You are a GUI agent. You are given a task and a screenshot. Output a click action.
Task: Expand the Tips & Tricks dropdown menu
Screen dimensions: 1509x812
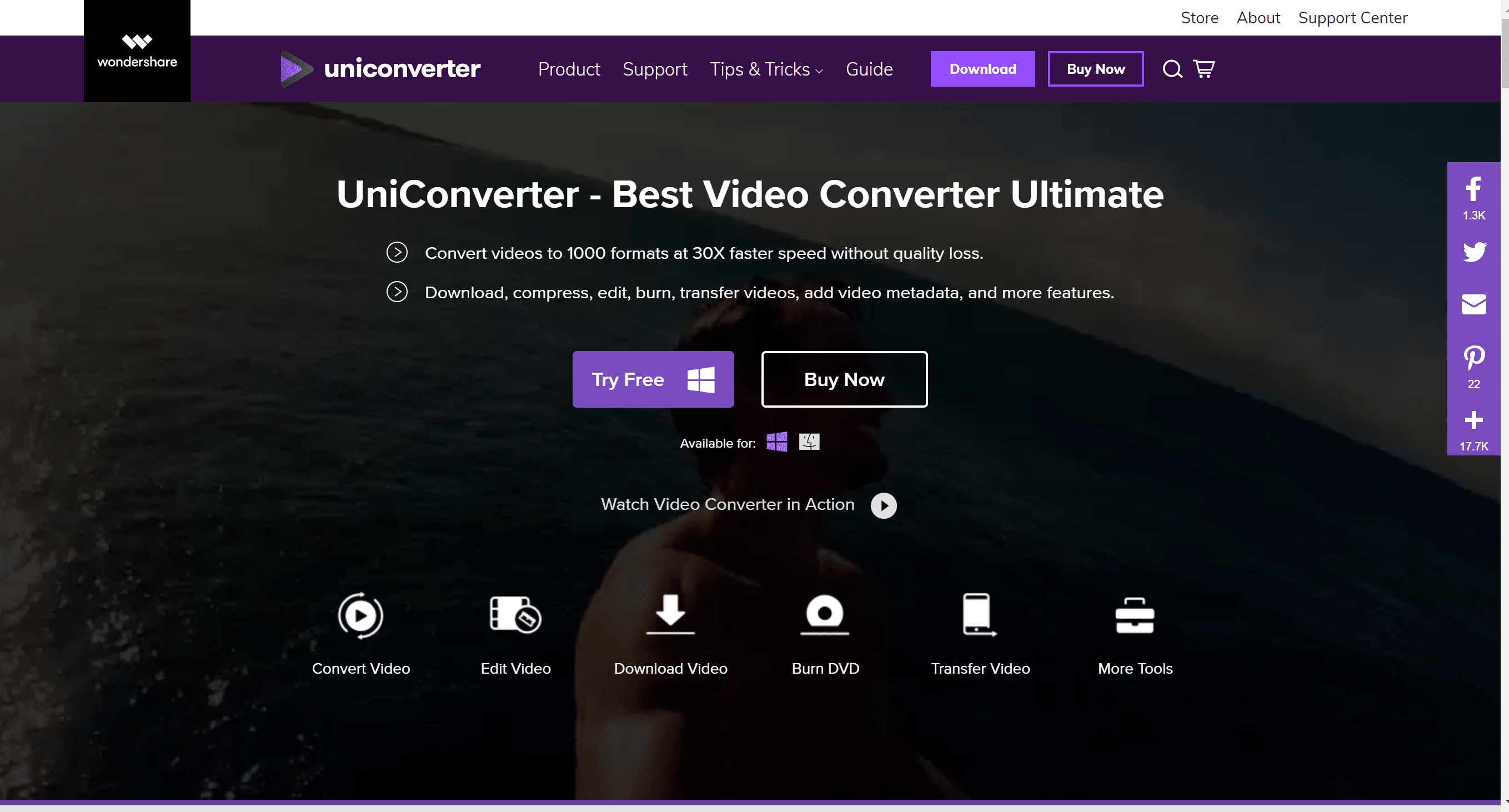click(766, 69)
